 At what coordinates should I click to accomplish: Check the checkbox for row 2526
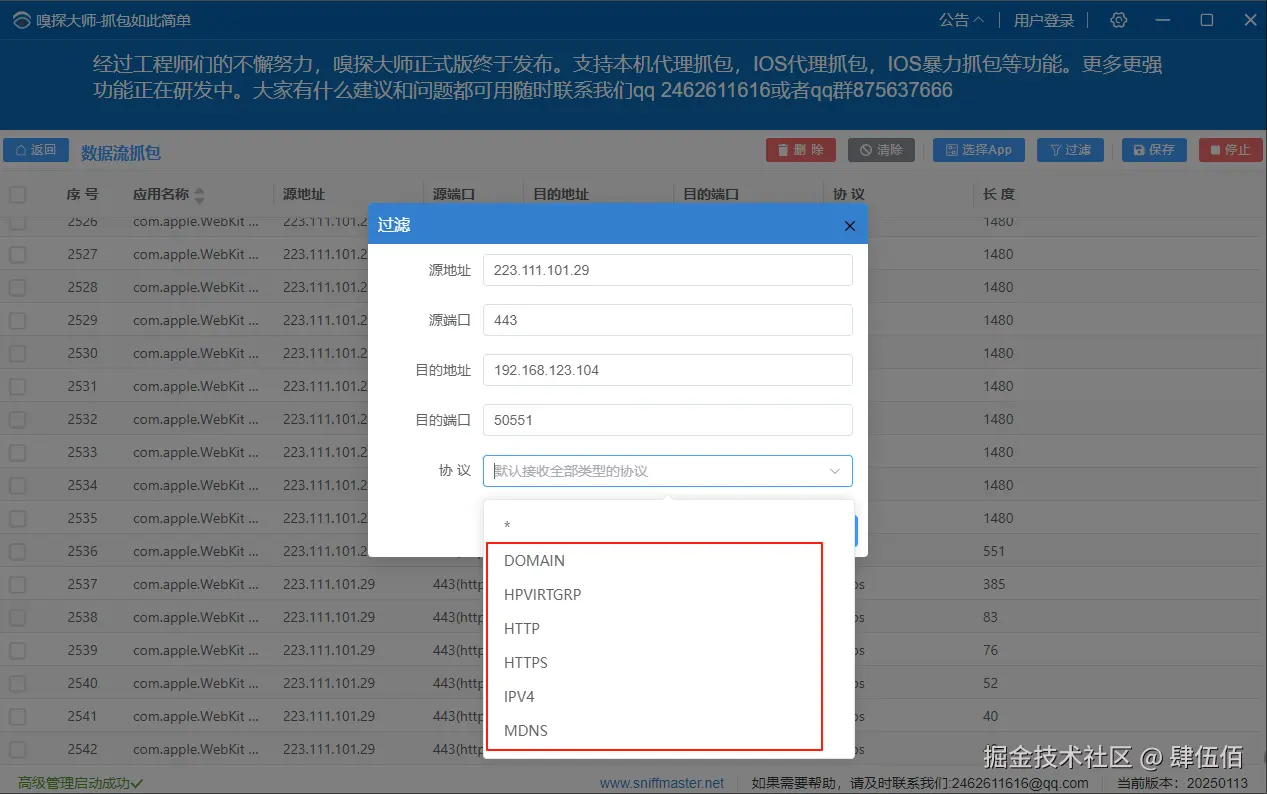[17, 221]
